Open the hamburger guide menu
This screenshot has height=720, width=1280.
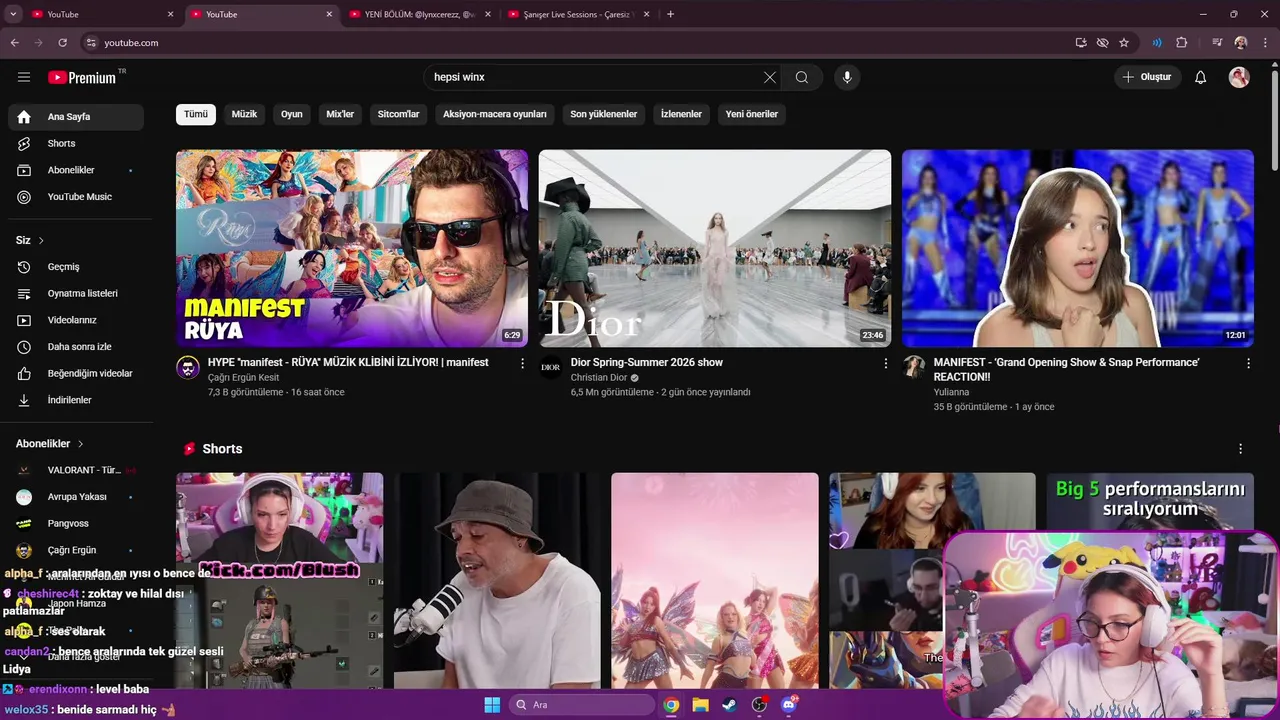[24, 77]
